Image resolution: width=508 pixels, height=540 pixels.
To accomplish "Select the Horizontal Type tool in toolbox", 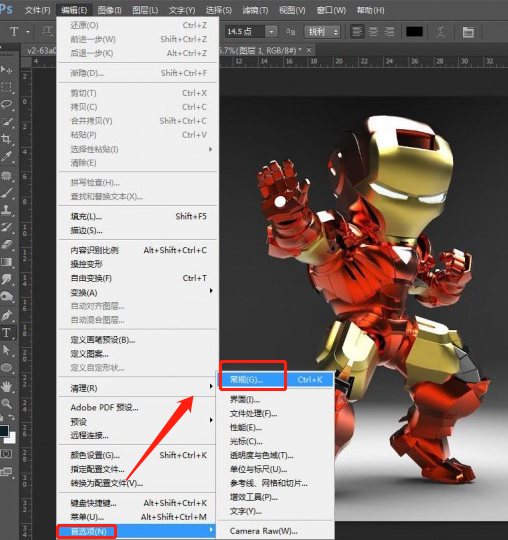I will (6, 333).
